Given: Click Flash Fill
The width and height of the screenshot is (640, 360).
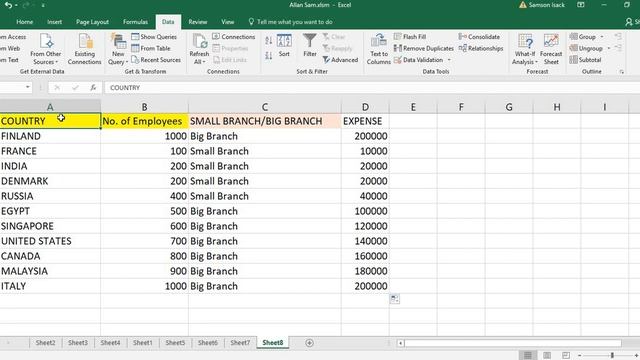Looking at the screenshot, I should tap(410, 37).
